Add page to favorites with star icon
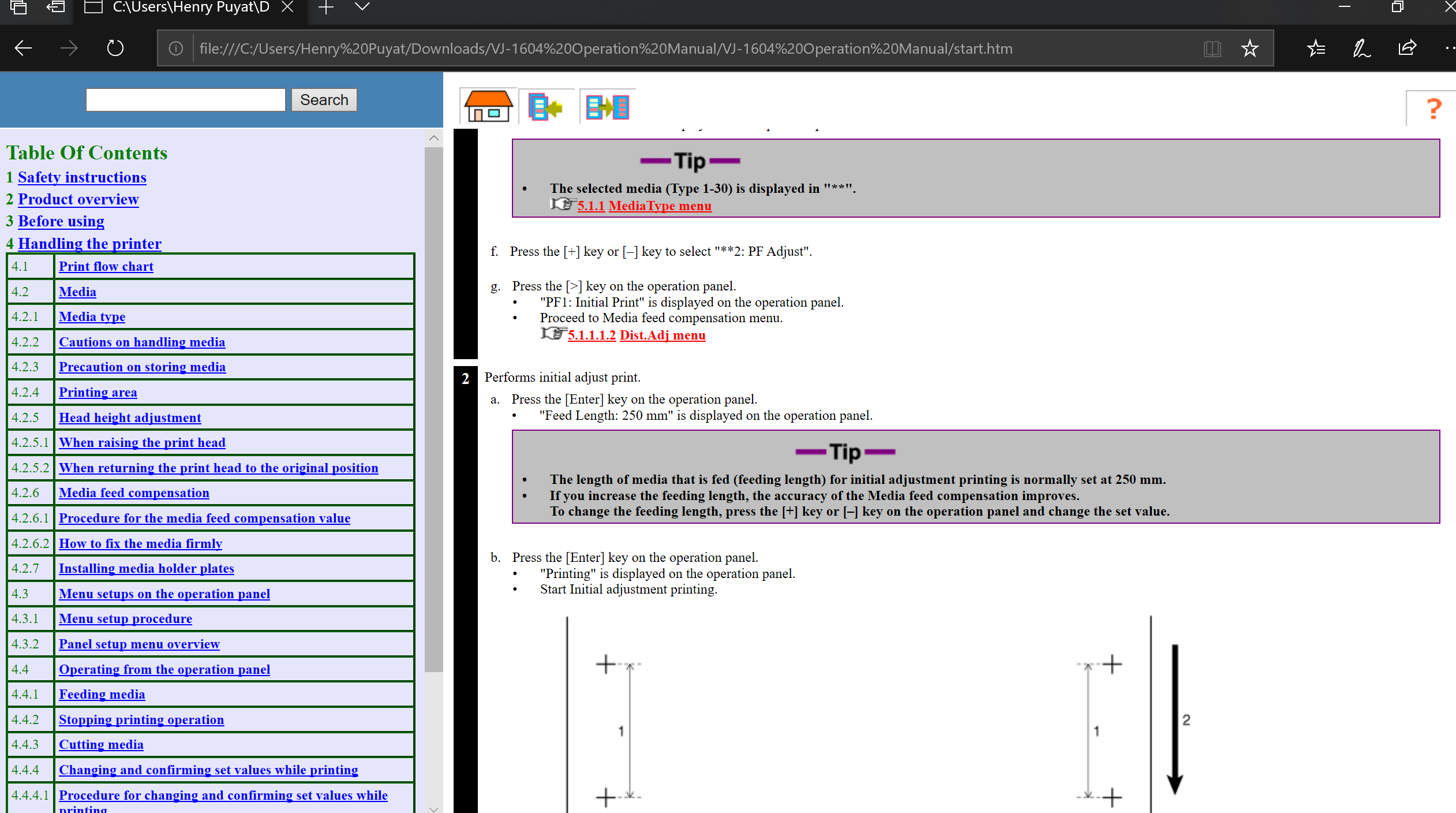Viewport: 1456px width, 813px height. click(x=1249, y=49)
